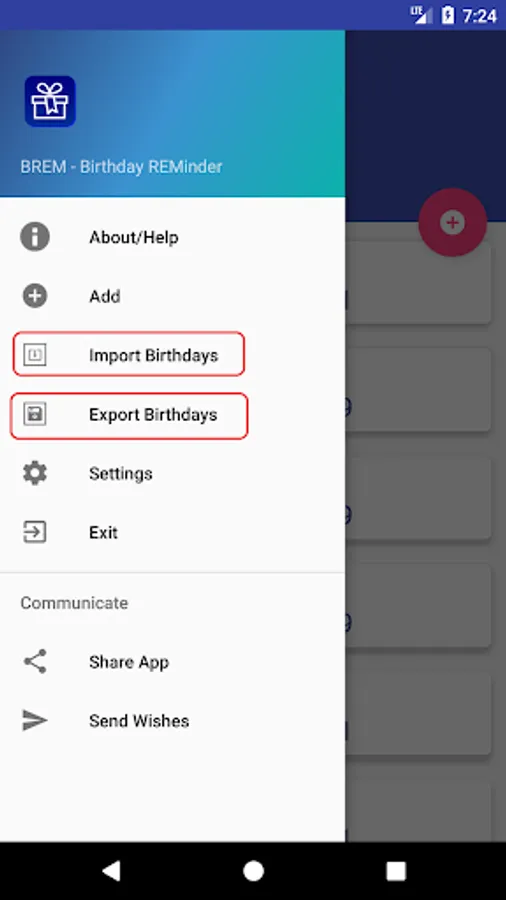Image resolution: width=506 pixels, height=900 pixels.
Task: Tap Share App under Communicate
Action: [172, 661]
